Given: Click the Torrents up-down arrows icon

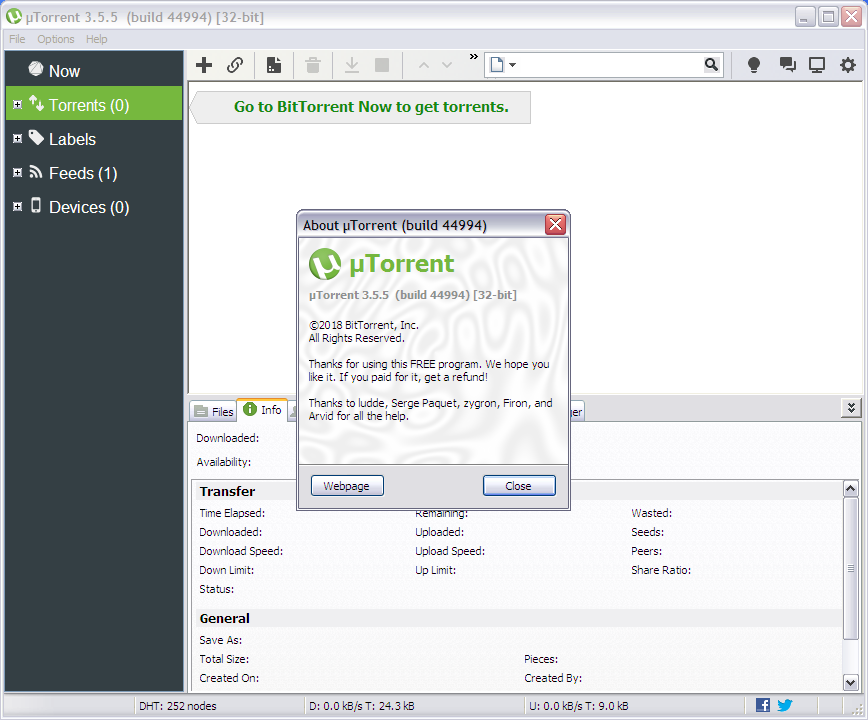Looking at the screenshot, I should click(37, 103).
